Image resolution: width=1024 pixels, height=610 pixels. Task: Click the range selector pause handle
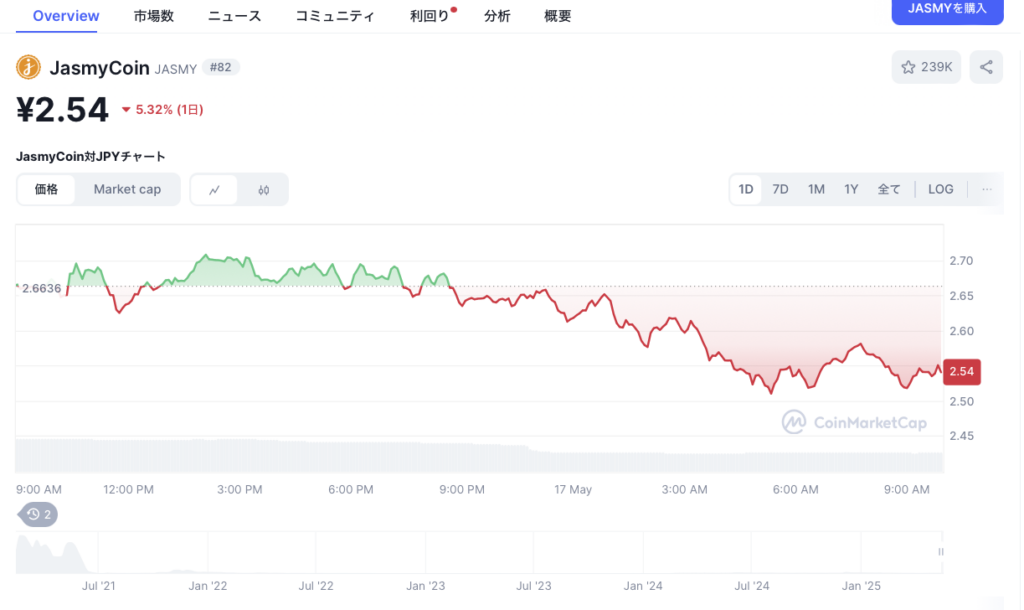tap(940, 552)
